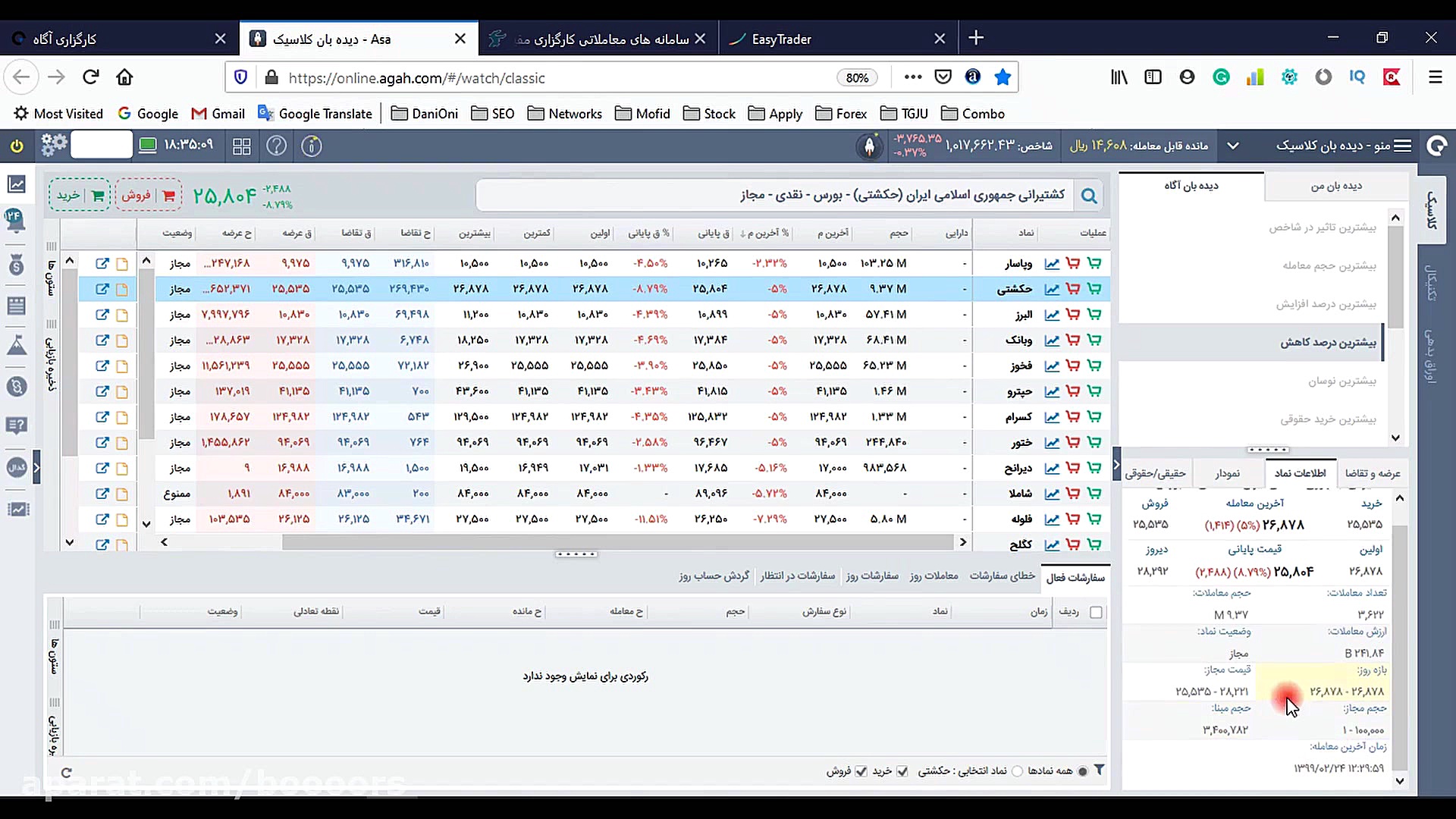Click the green خرید buy button
The width and height of the screenshot is (1456, 819).
(79, 195)
